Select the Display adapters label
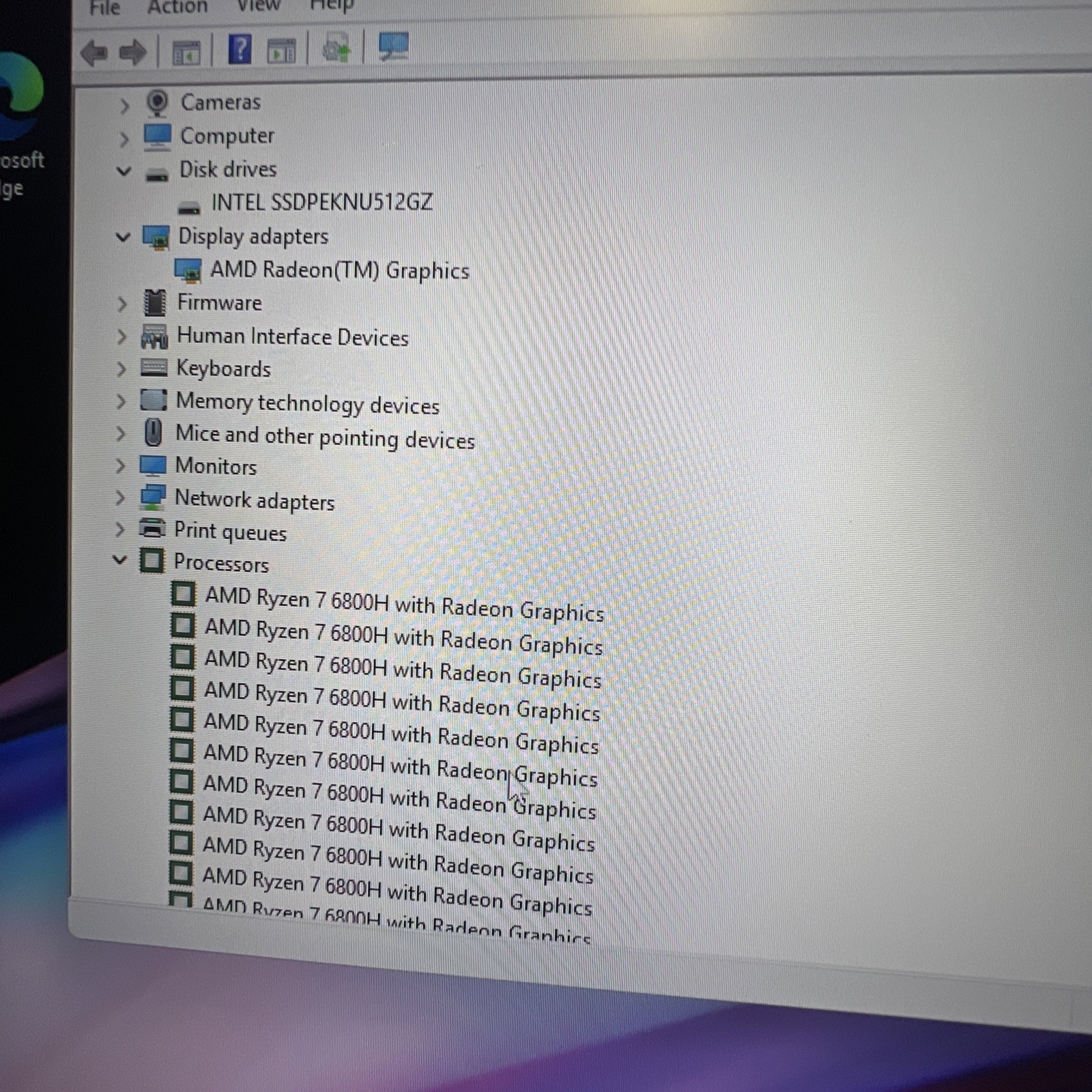Image resolution: width=1092 pixels, height=1092 pixels. coord(253,237)
